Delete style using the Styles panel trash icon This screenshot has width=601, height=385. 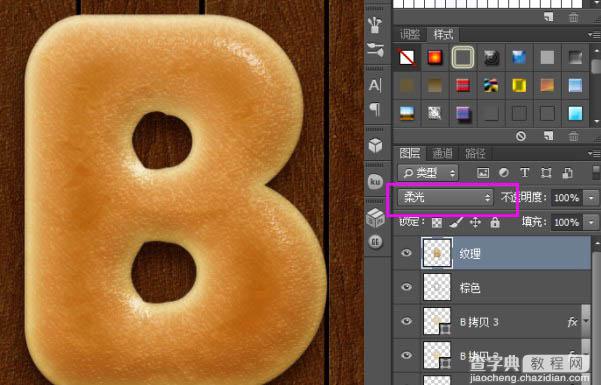(573, 136)
